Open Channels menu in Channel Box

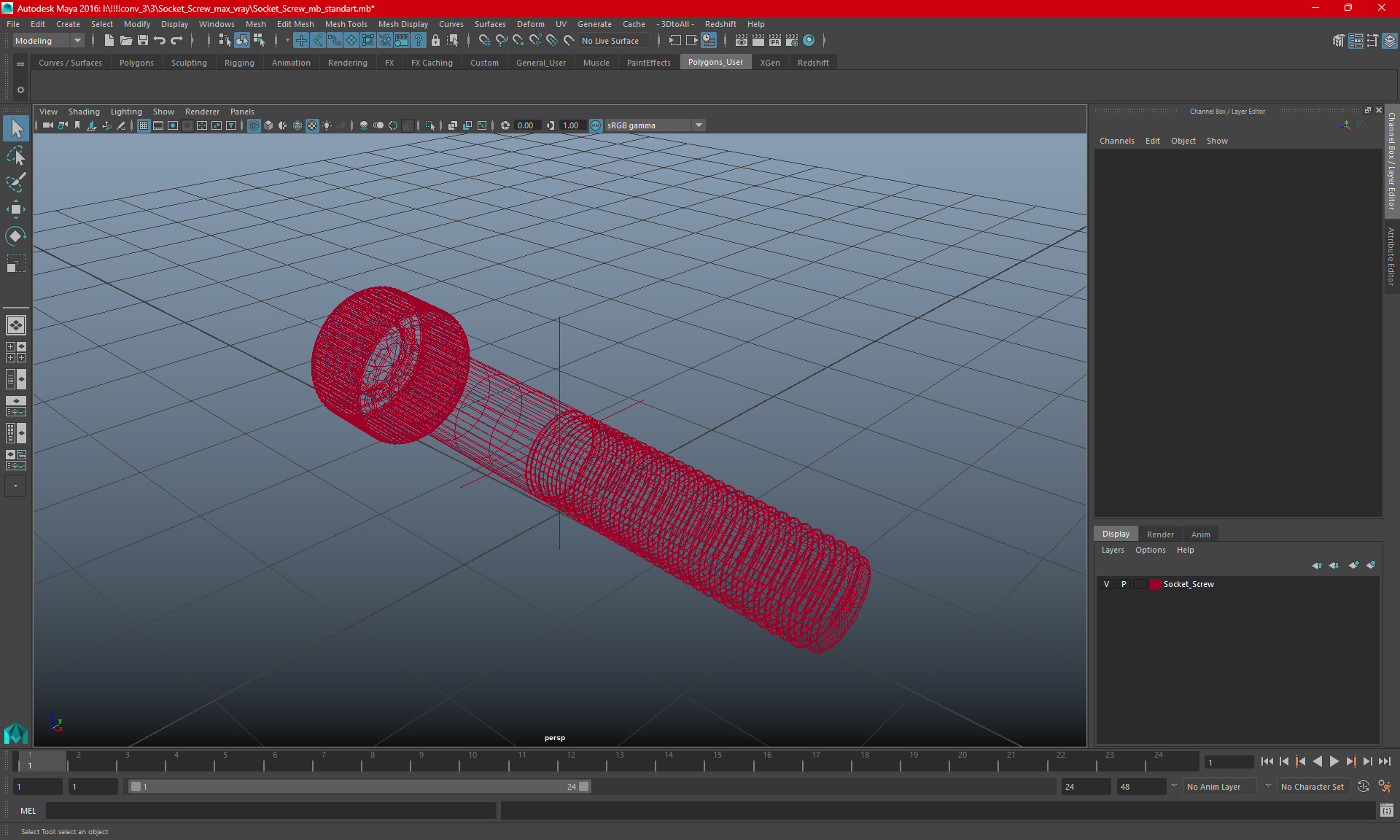pos(1116,141)
